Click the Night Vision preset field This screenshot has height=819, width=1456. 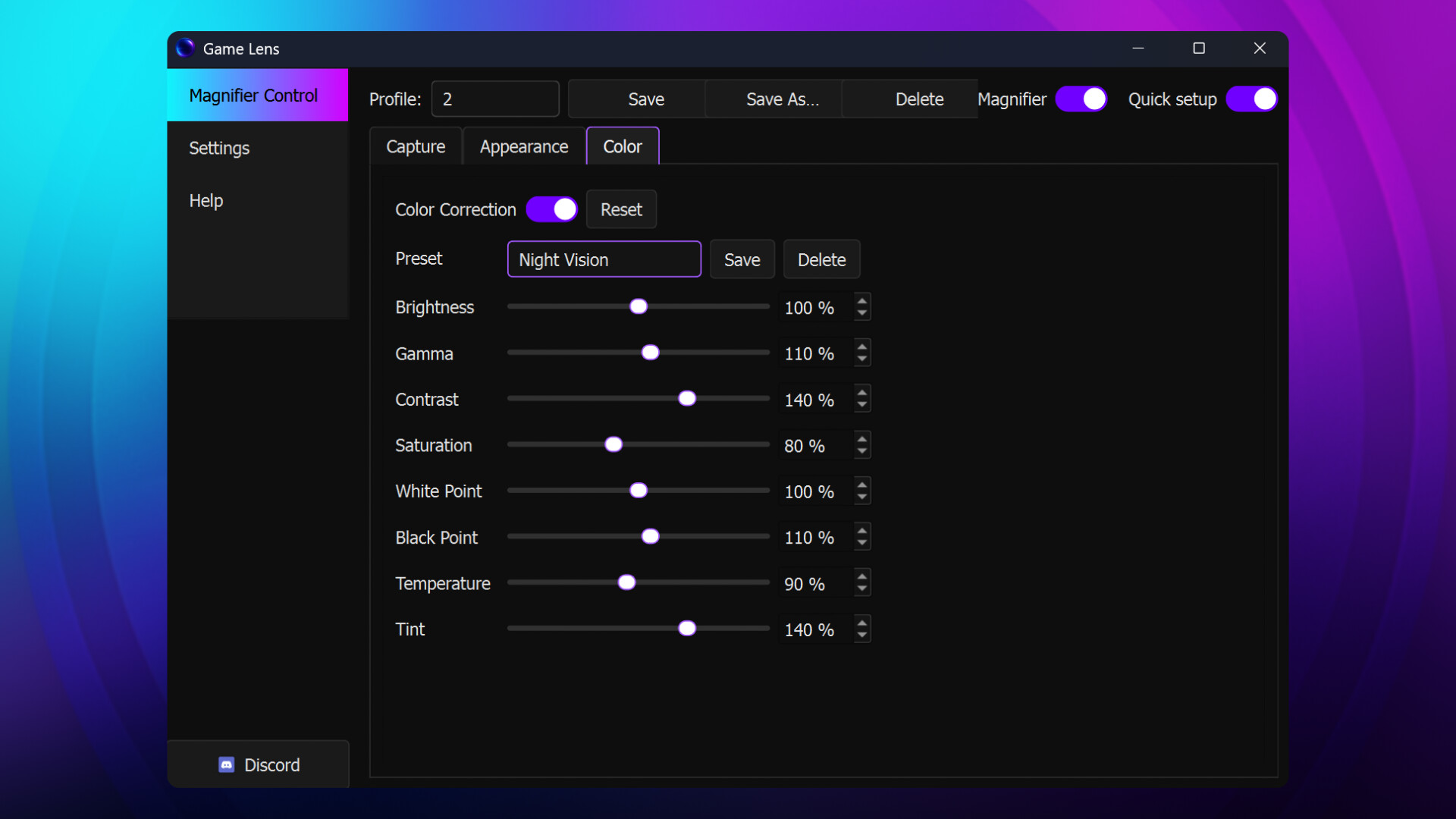click(604, 259)
